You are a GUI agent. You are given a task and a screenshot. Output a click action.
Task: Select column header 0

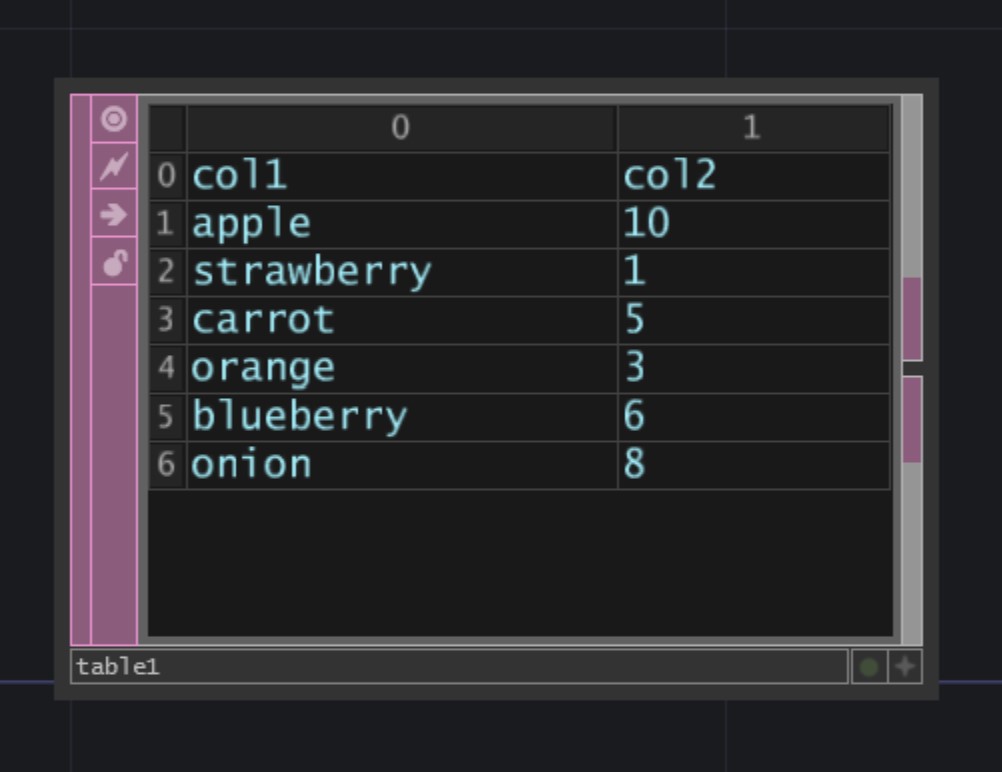point(402,128)
